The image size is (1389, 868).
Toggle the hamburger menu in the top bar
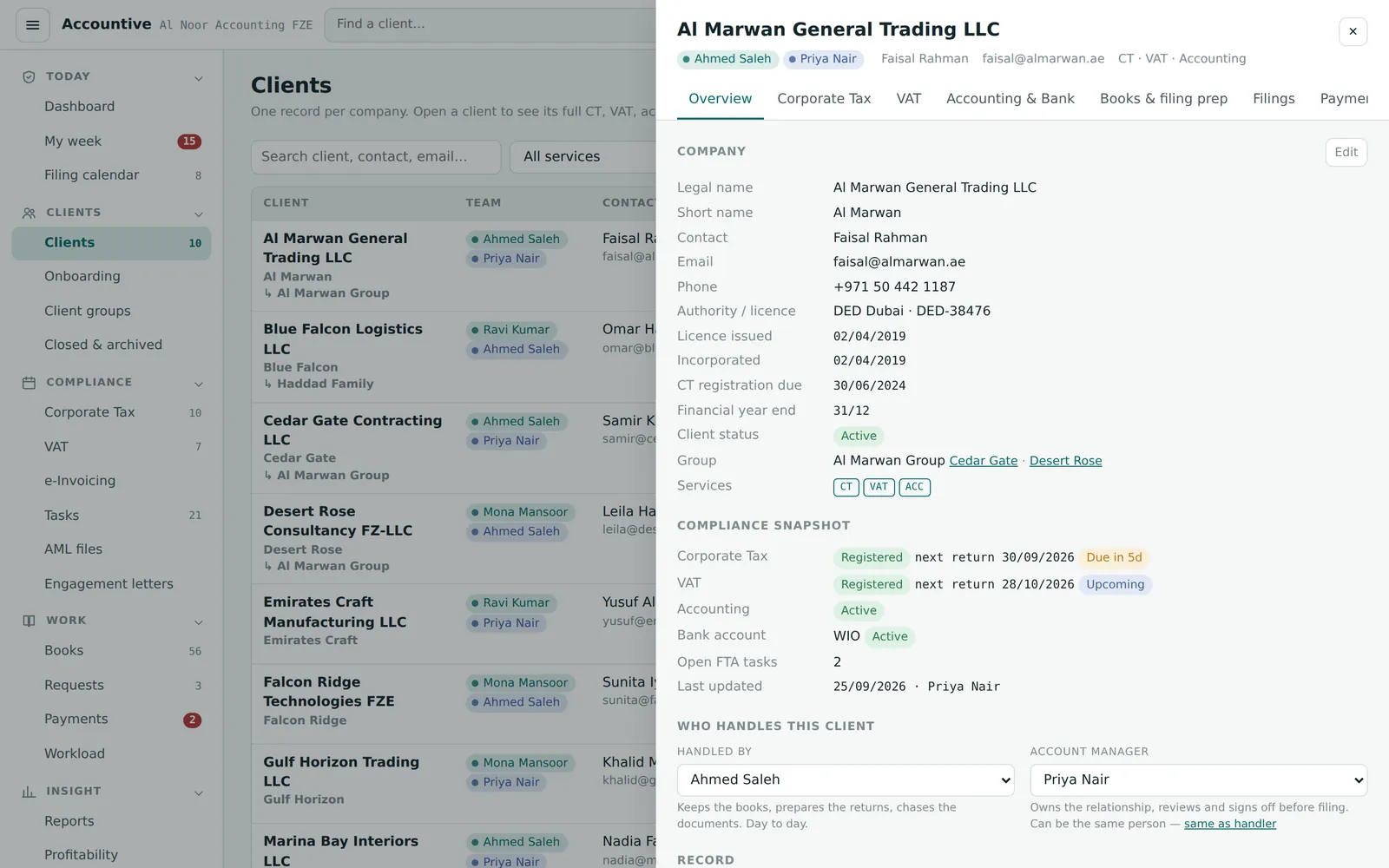point(33,25)
